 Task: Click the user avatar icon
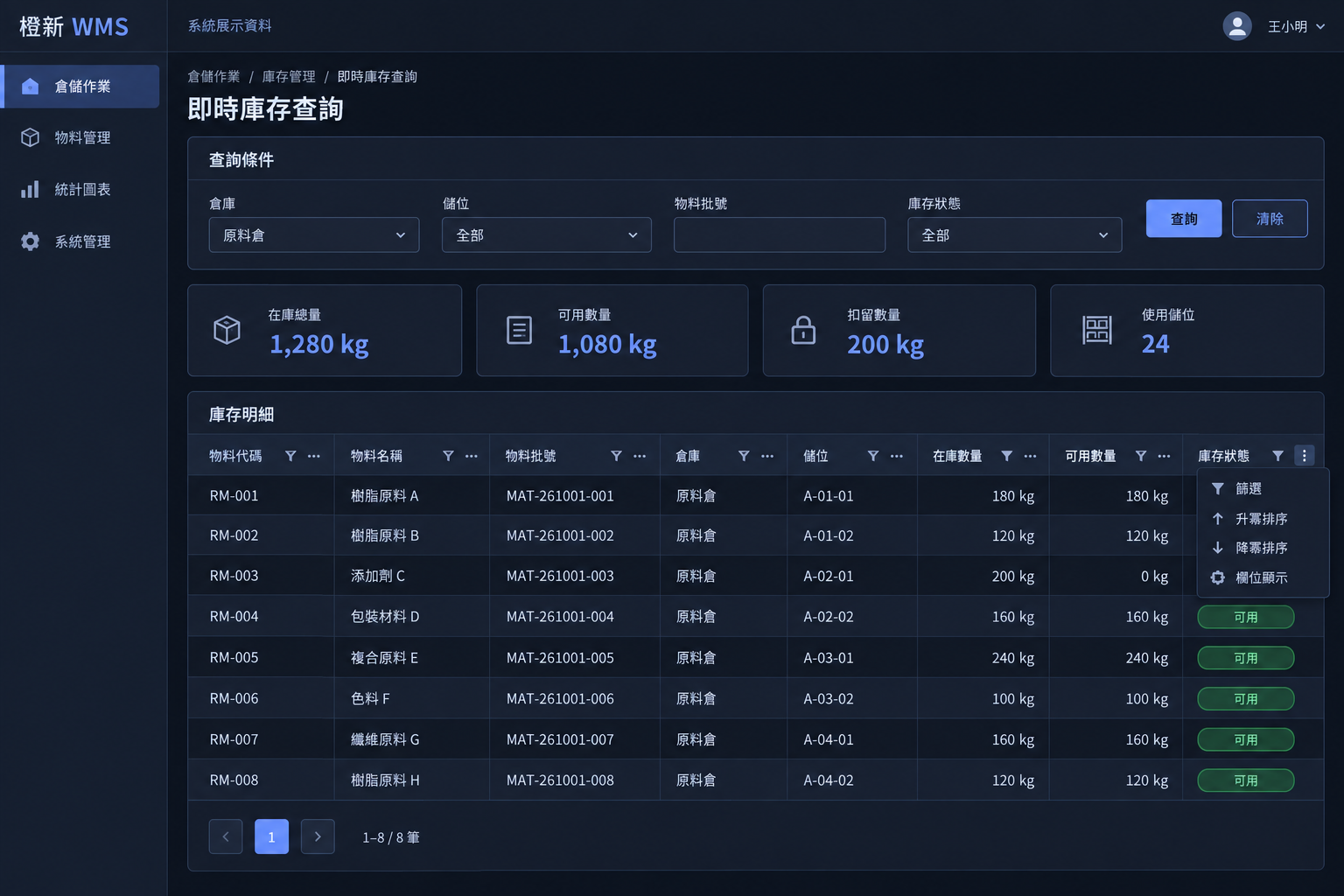[x=1237, y=26]
